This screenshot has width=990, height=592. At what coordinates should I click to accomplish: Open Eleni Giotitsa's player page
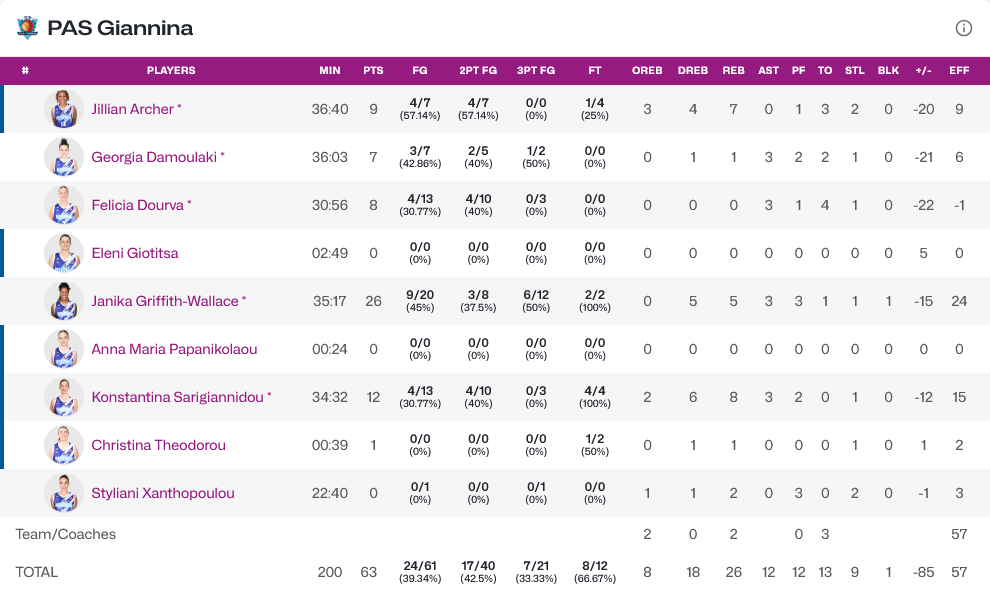tap(135, 253)
